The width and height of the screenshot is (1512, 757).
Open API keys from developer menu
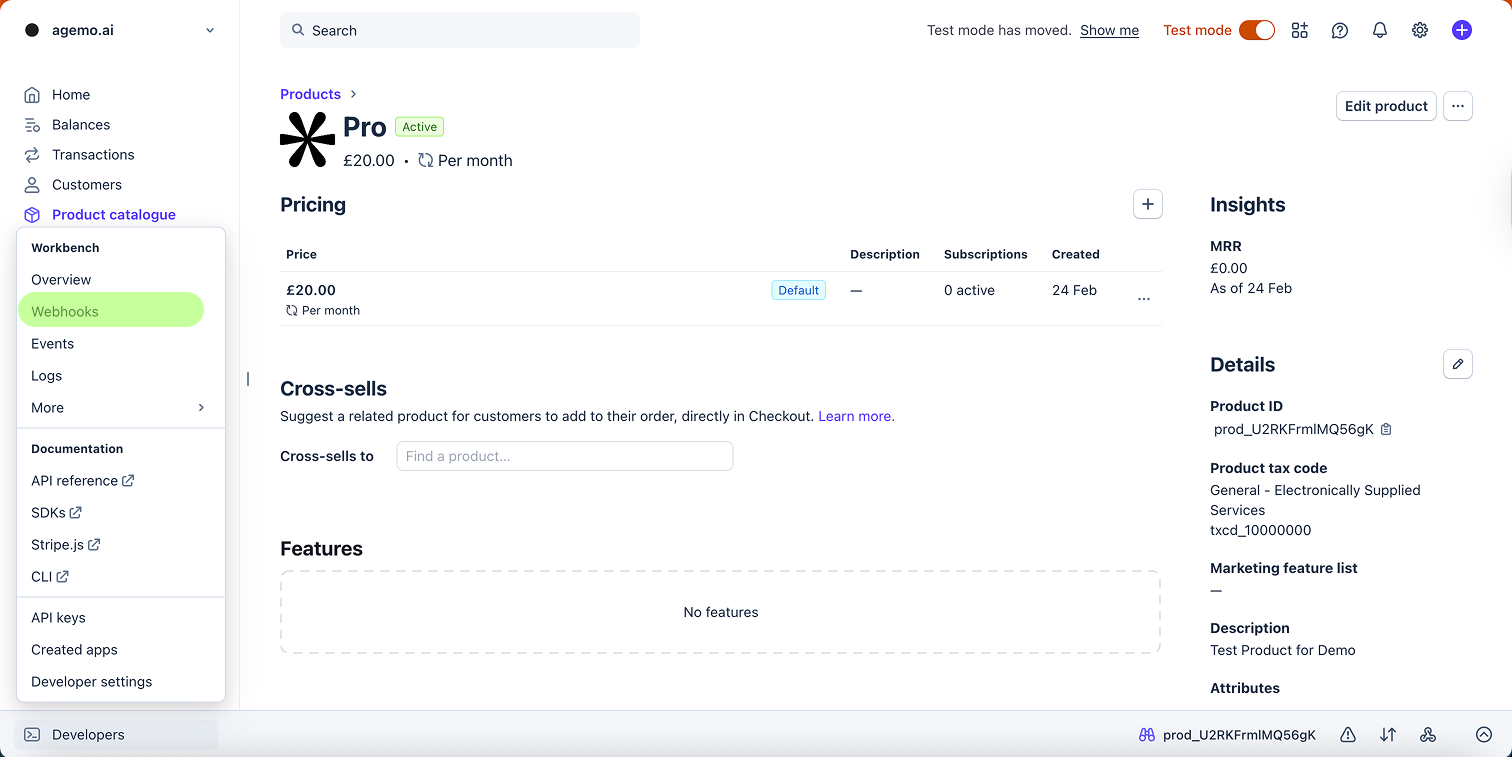58,618
